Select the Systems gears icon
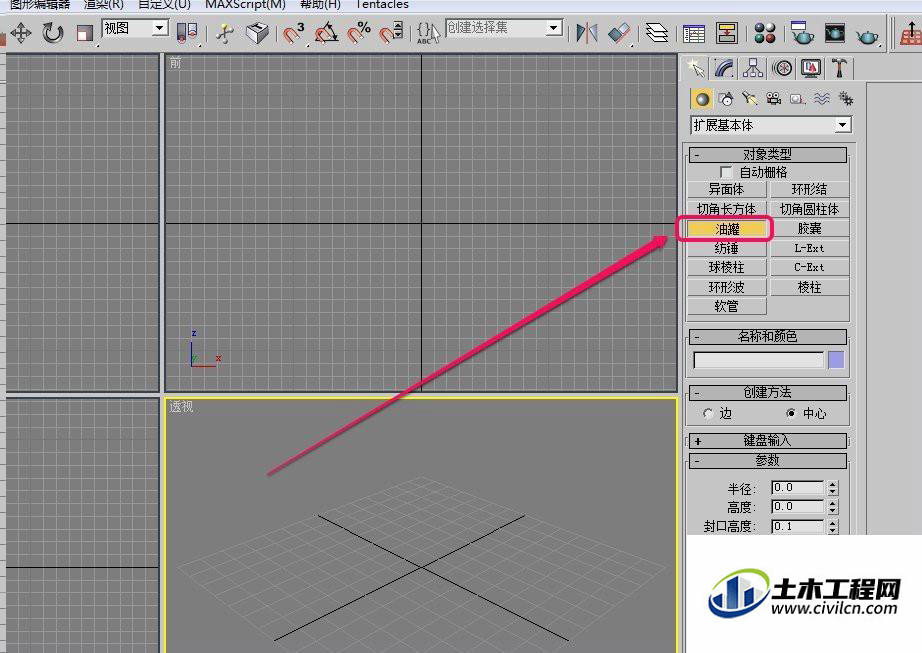Viewport: 922px width, 653px height. pyautogui.click(x=846, y=99)
